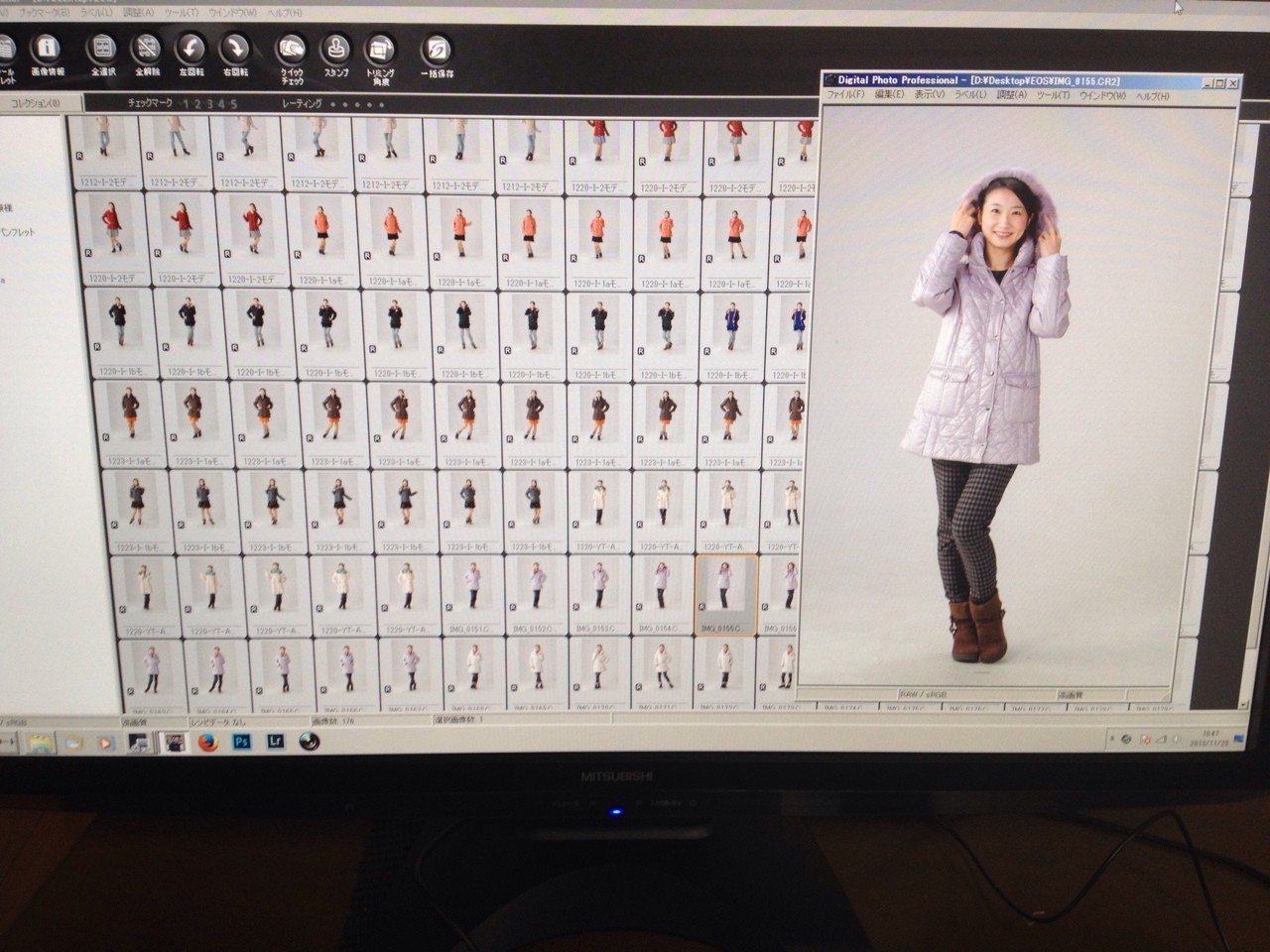The height and width of the screenshot is (952, 1270).
Task: Select the highlighted IMG_0155 thumbnail
Action: (x=726, y=595)
